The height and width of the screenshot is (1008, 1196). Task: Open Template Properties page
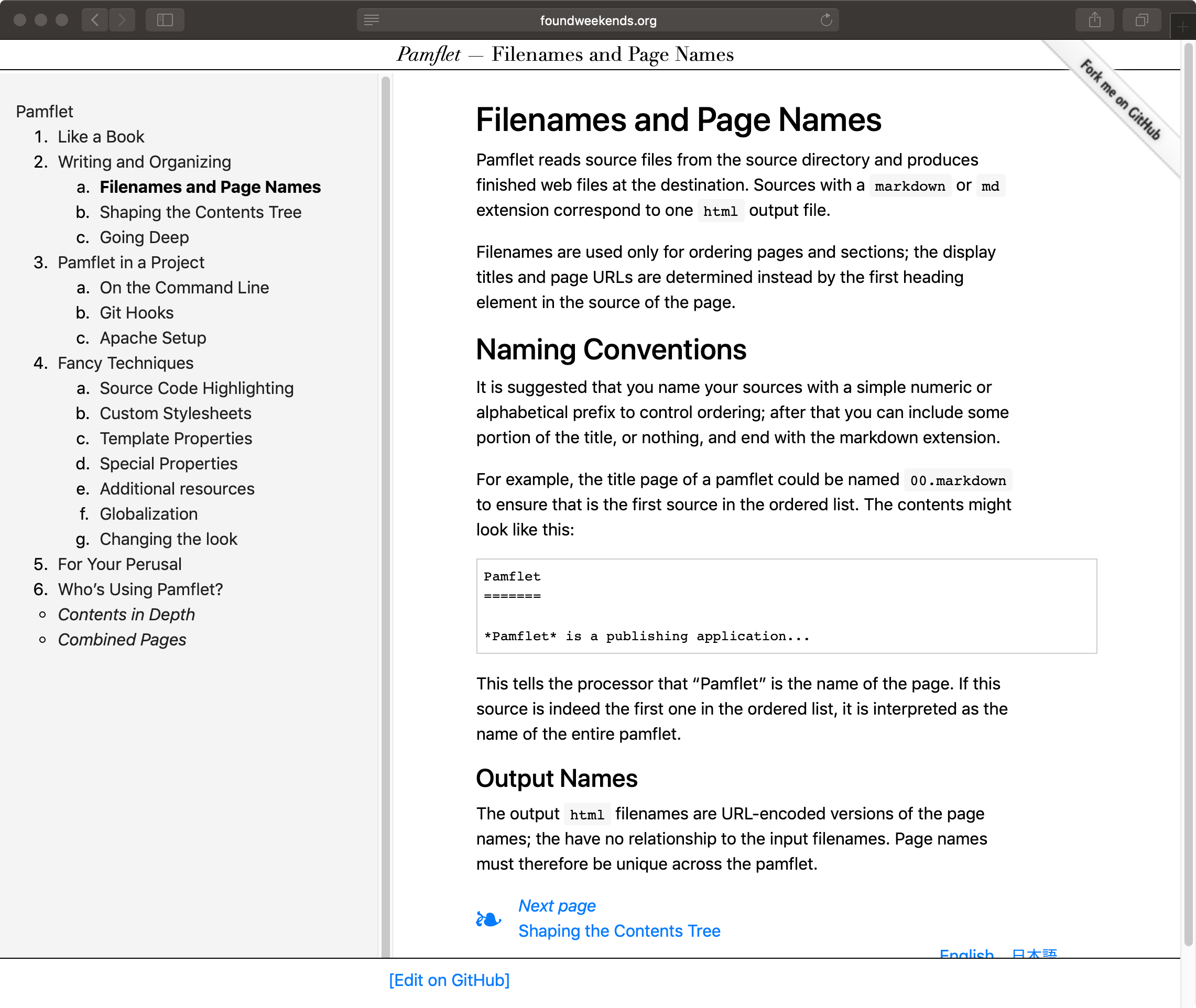coord(176,439)
